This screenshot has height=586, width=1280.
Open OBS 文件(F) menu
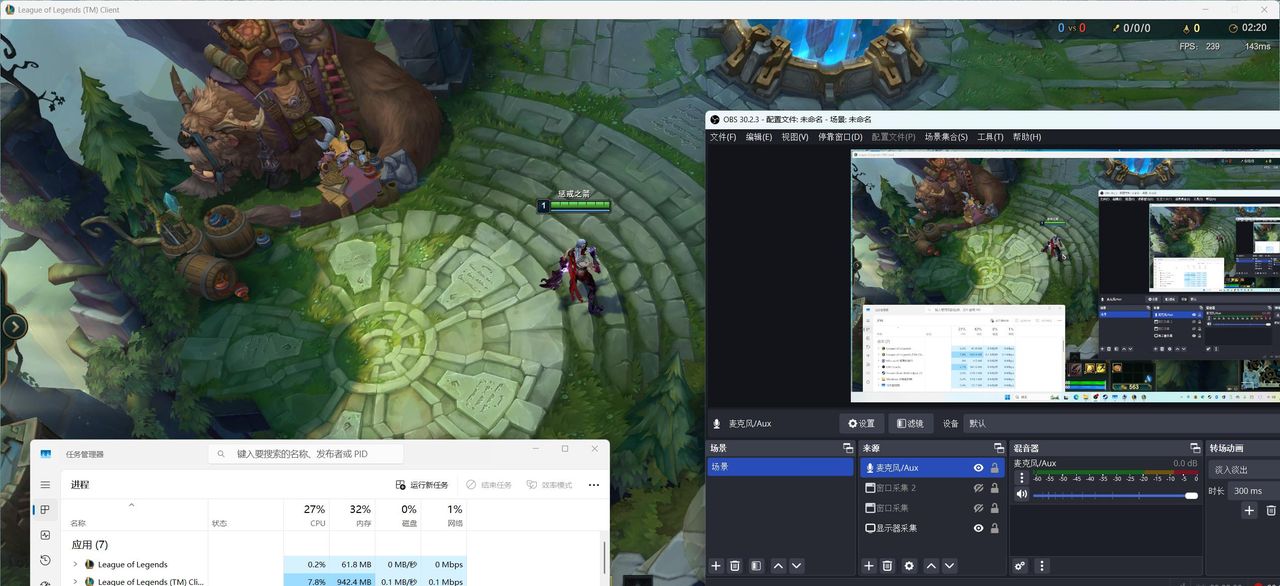click(722, 137)
